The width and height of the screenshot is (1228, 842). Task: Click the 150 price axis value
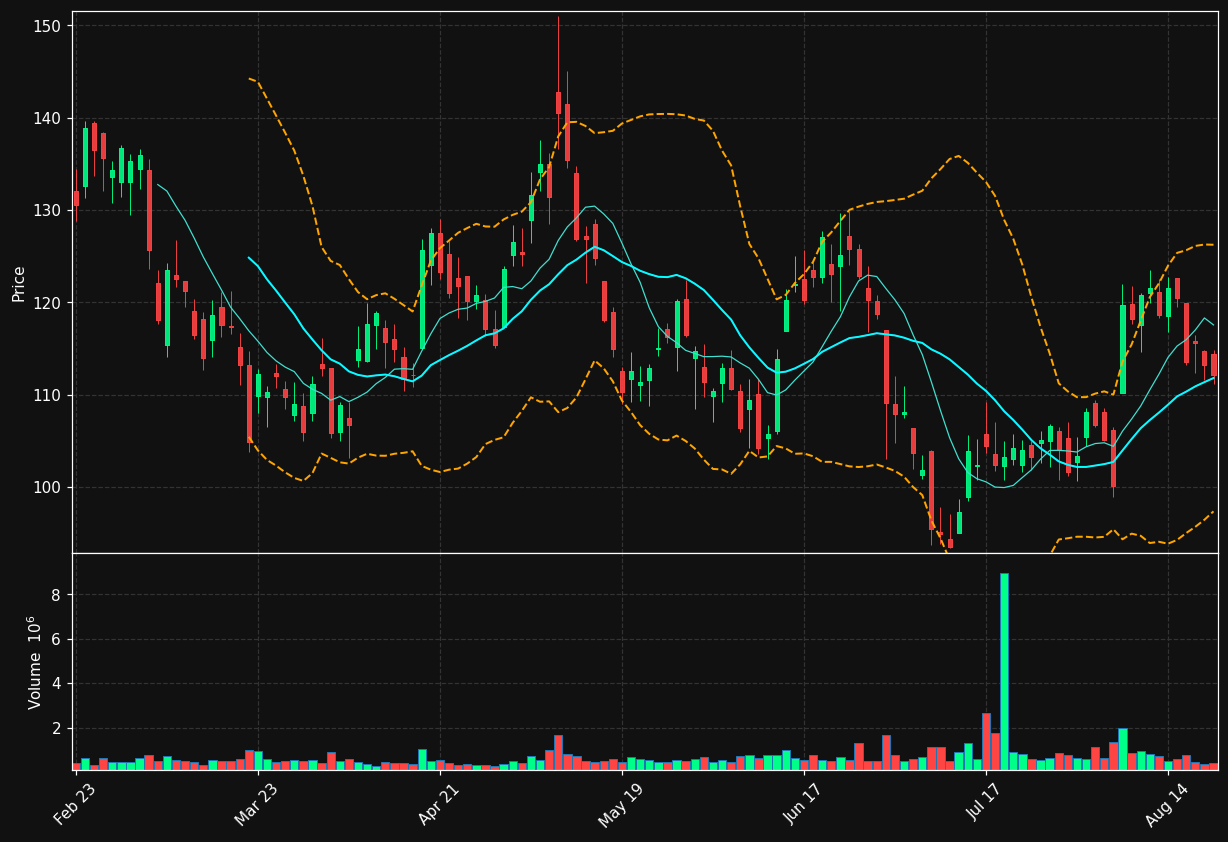(47, 25)
